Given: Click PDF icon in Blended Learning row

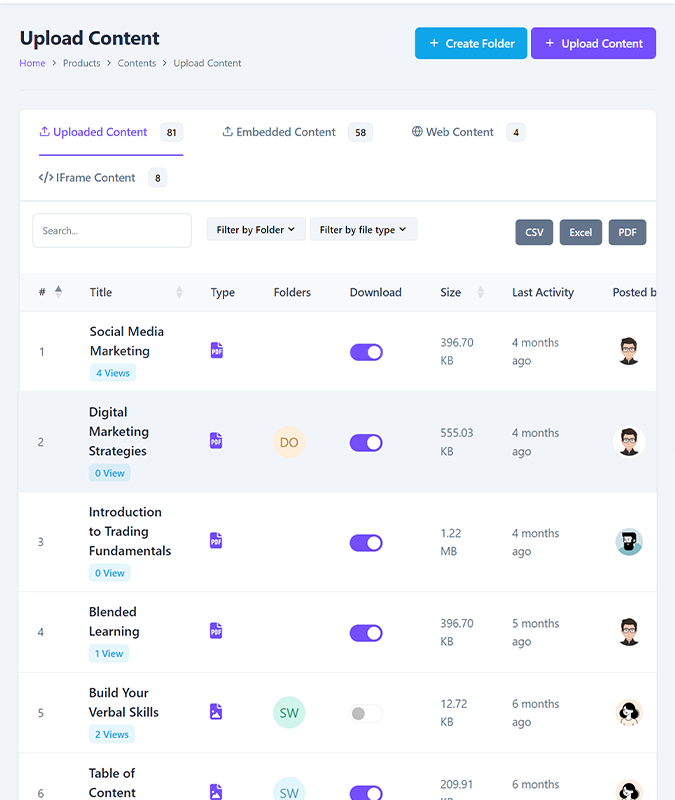Looking at the screenshot, I should coord(216,631).
